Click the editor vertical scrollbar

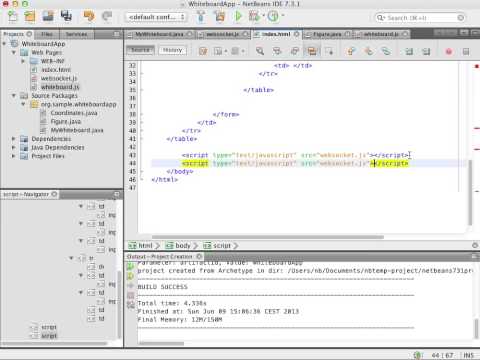coord(470,193)
